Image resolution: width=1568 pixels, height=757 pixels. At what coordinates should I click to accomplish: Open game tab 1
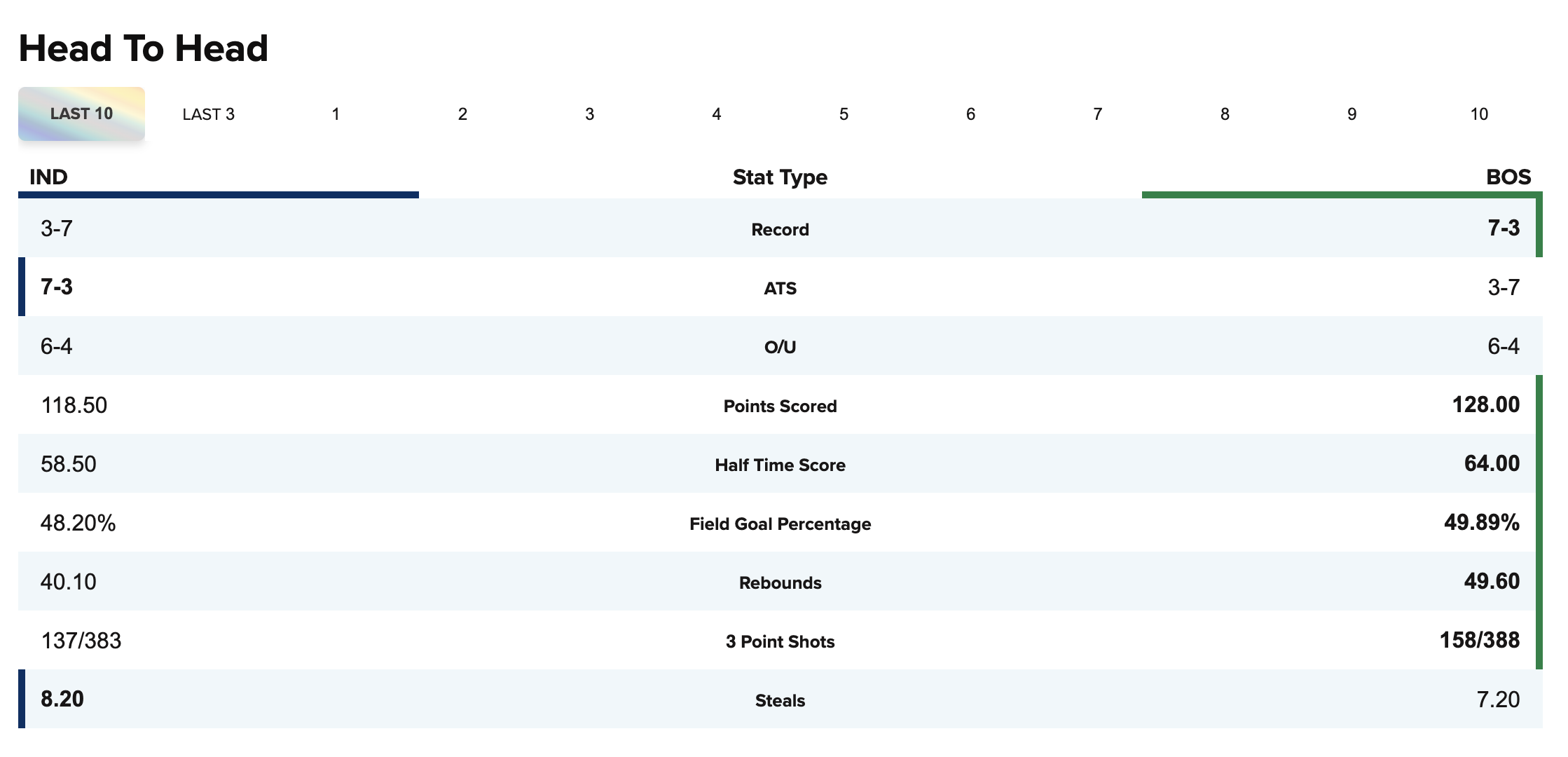[x=336, y=114]
